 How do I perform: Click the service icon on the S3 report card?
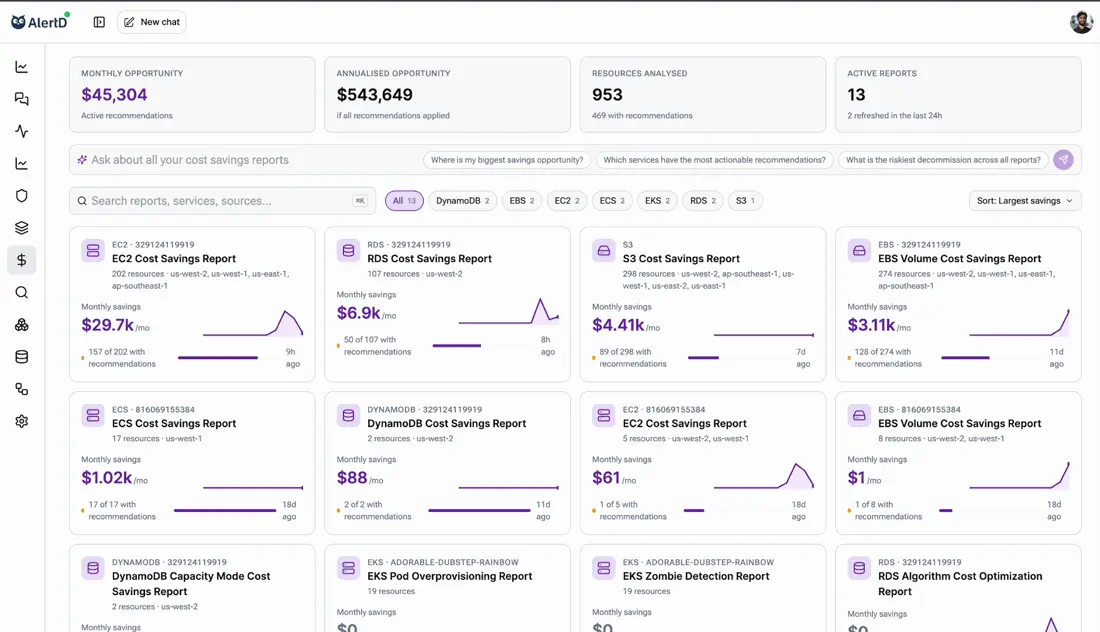[x=603, y=250]
